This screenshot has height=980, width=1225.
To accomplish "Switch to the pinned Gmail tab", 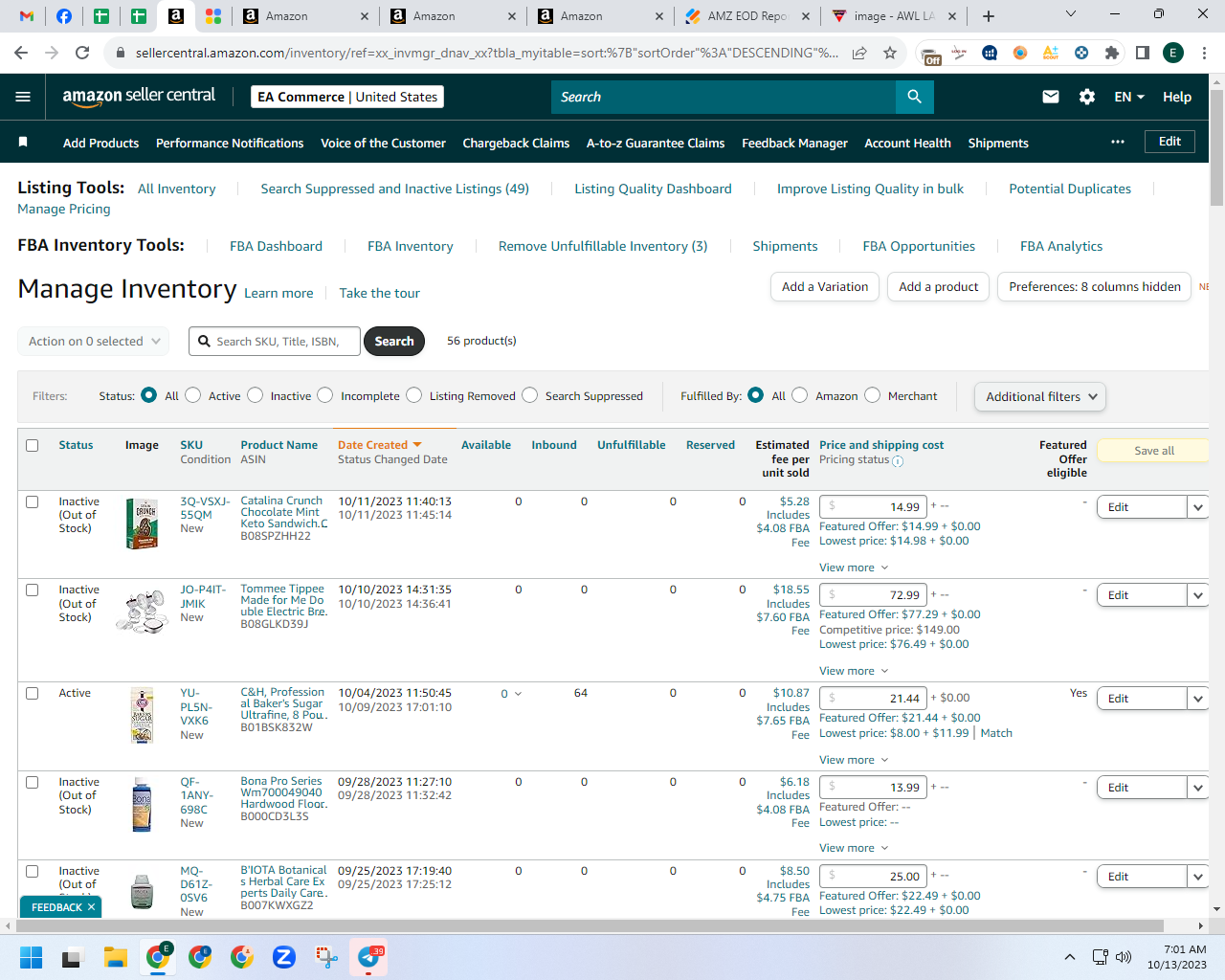I will (x=27, y=16).
